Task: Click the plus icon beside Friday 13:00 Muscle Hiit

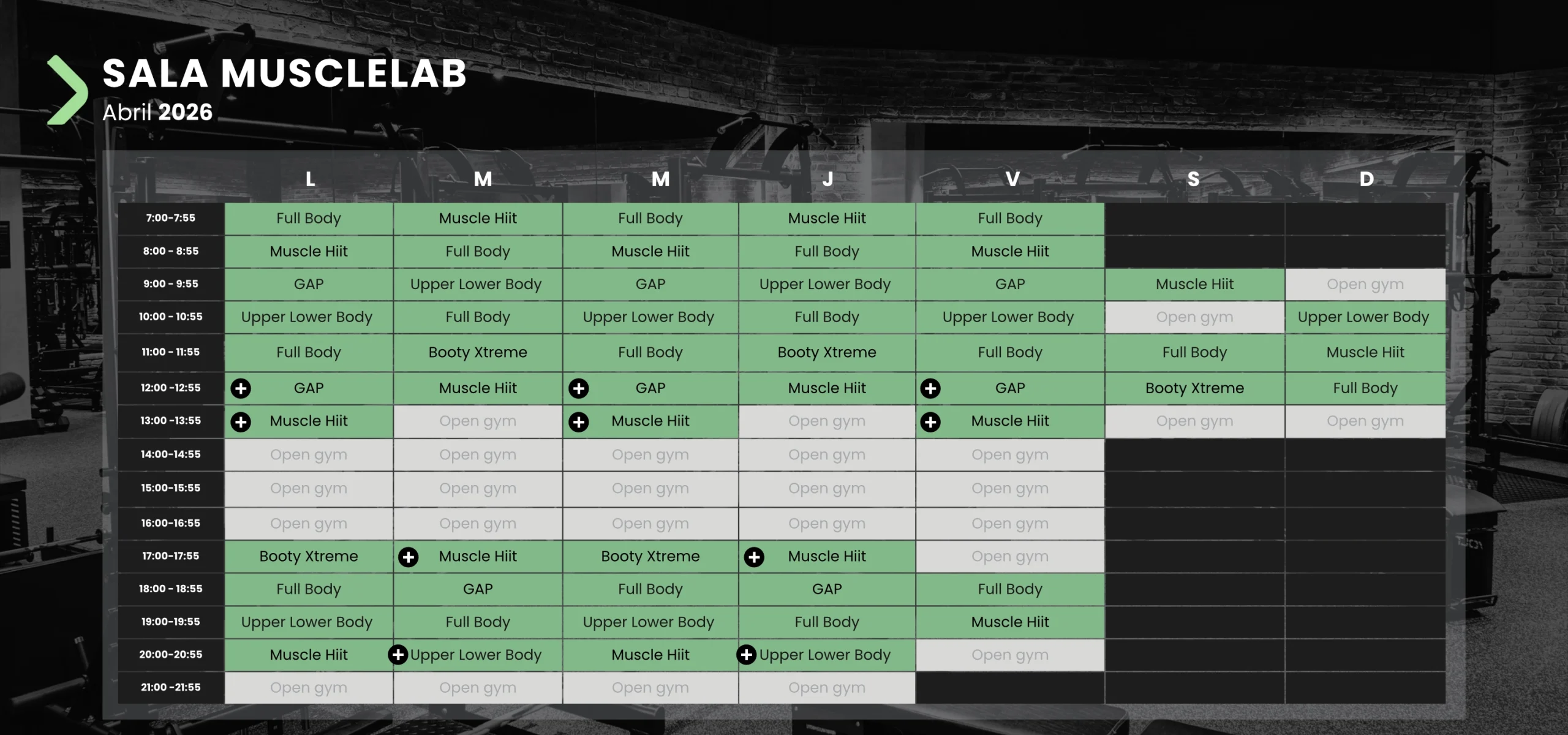Action: [x=930, y=422]
